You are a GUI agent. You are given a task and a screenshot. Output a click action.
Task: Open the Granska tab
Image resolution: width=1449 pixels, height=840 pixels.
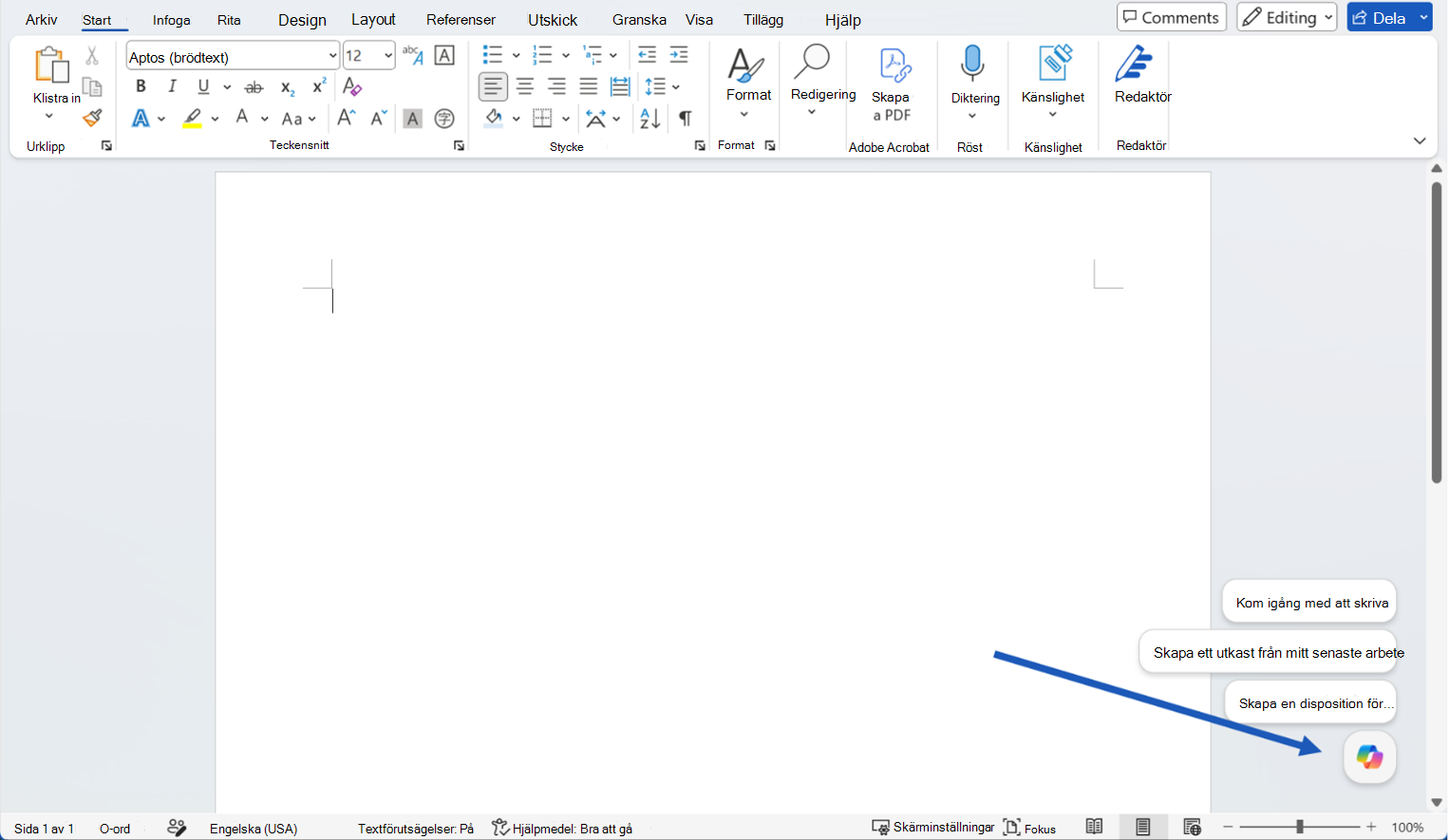coord(639,19)
